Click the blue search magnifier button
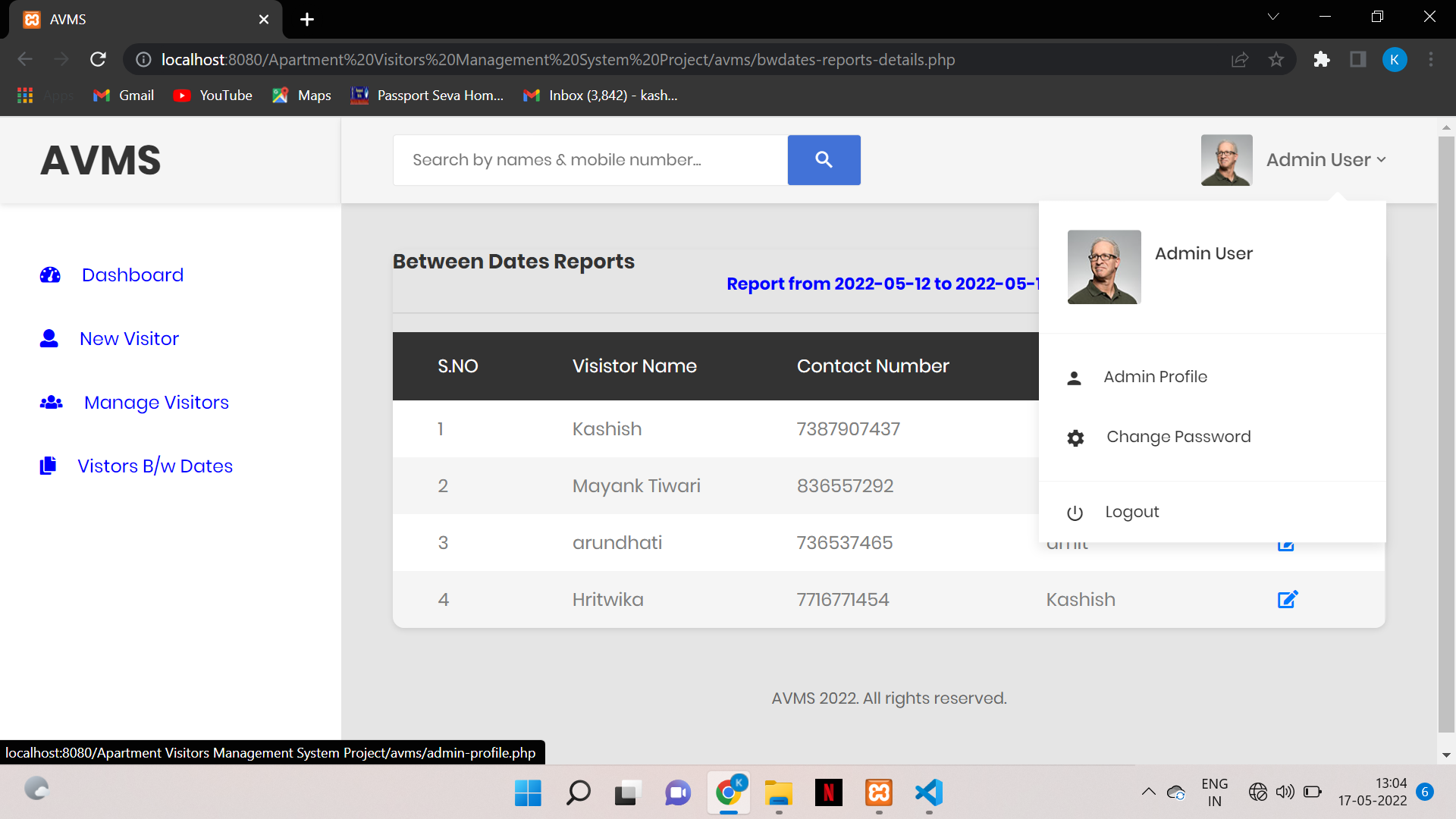 [824, 160]
